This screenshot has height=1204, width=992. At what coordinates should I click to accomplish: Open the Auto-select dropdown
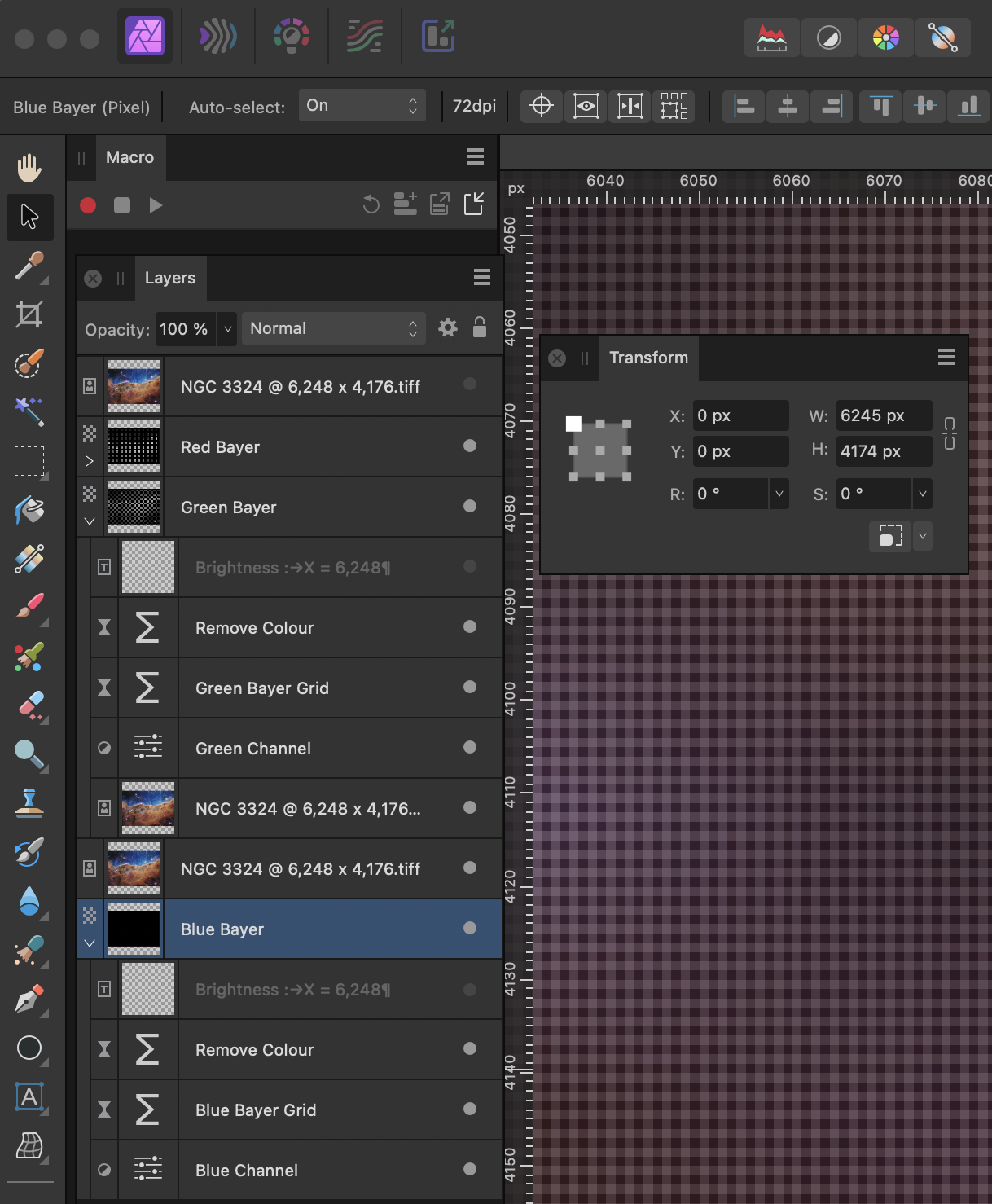(x=362, y=106)
